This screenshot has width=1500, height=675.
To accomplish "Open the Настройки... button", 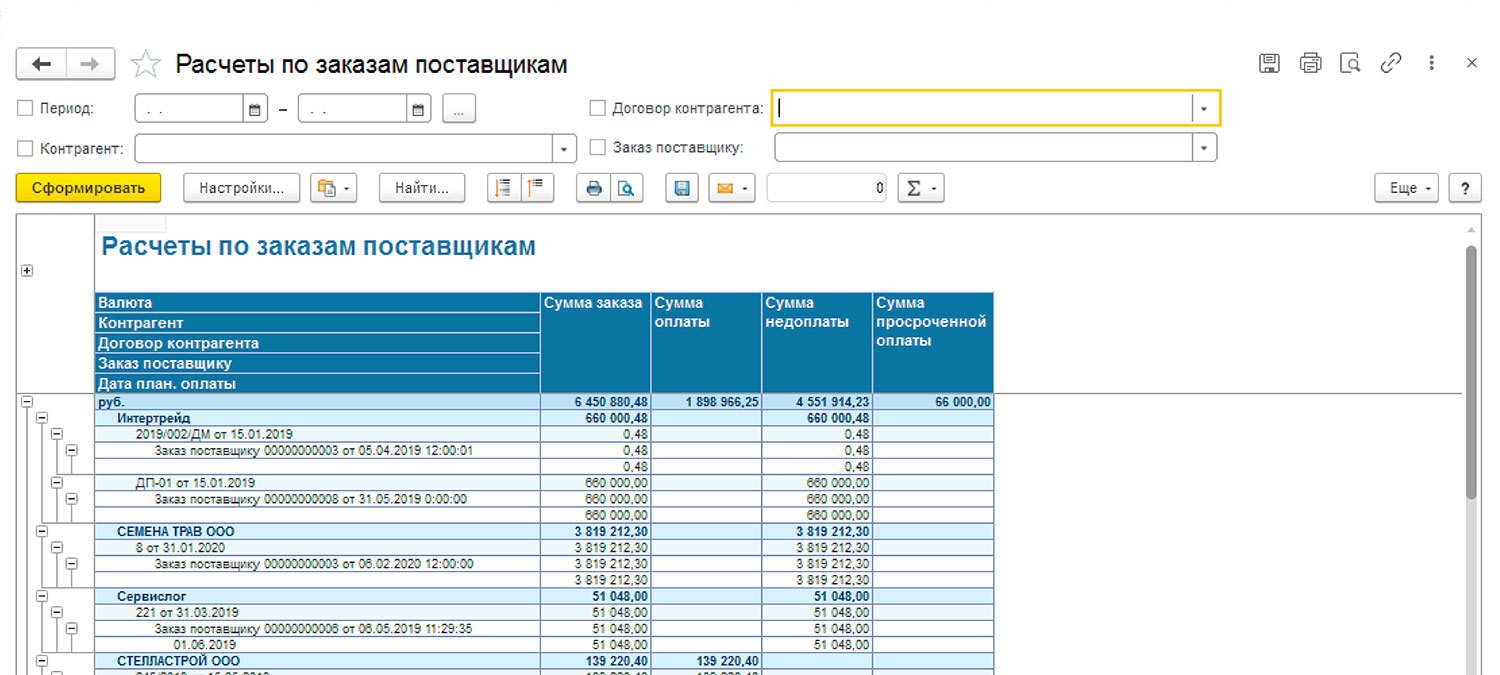I will pyautogui.click(x=242, y=188).
